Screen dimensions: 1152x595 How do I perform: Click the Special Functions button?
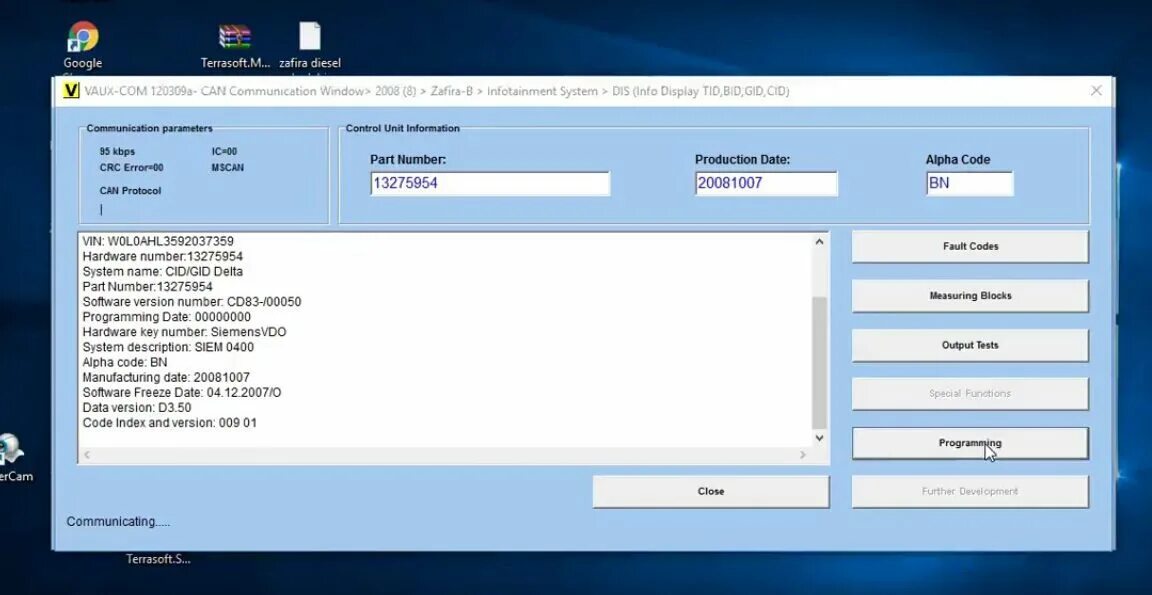970,394
